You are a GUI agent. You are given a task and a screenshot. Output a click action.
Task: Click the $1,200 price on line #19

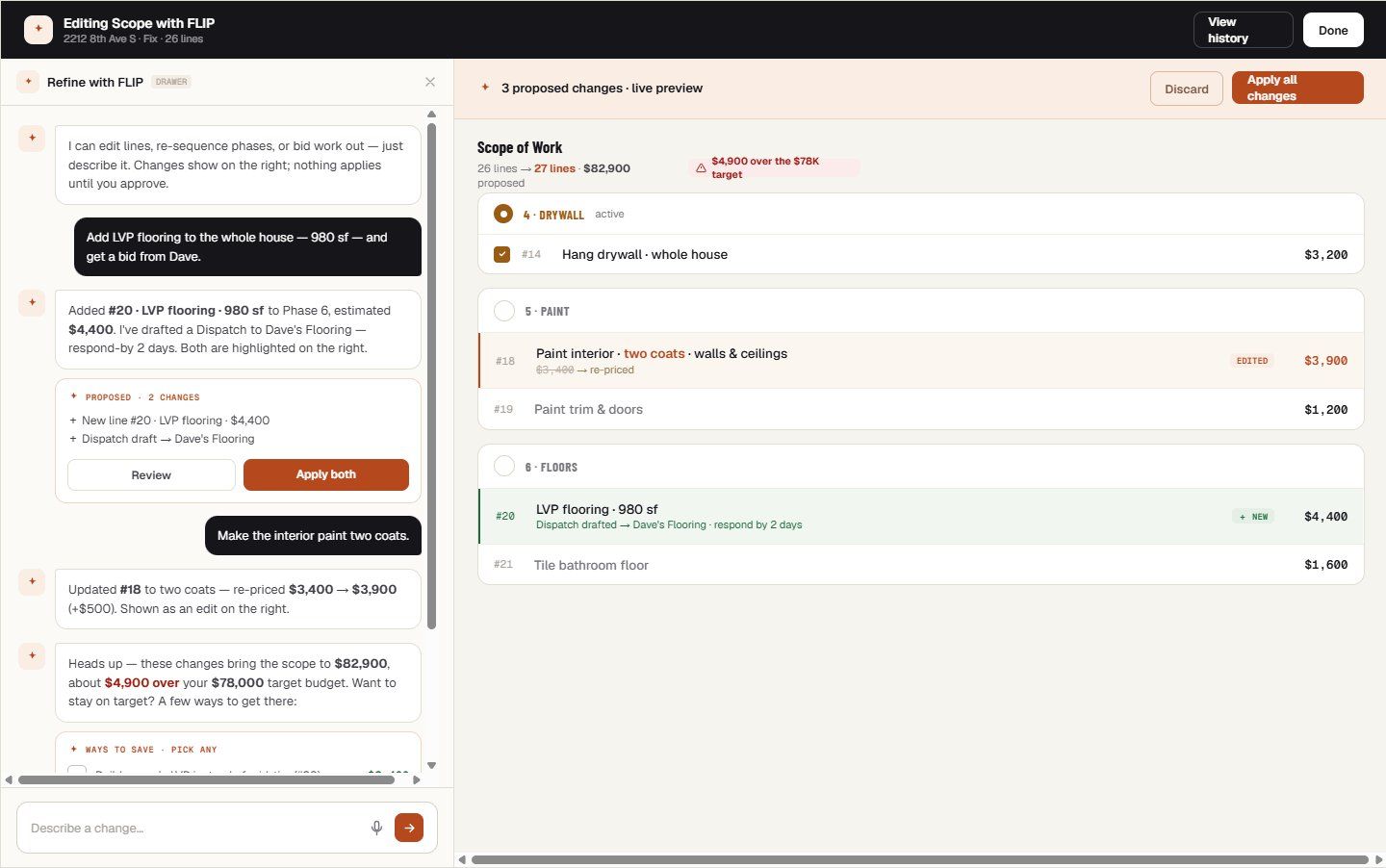click(1325, 410)
